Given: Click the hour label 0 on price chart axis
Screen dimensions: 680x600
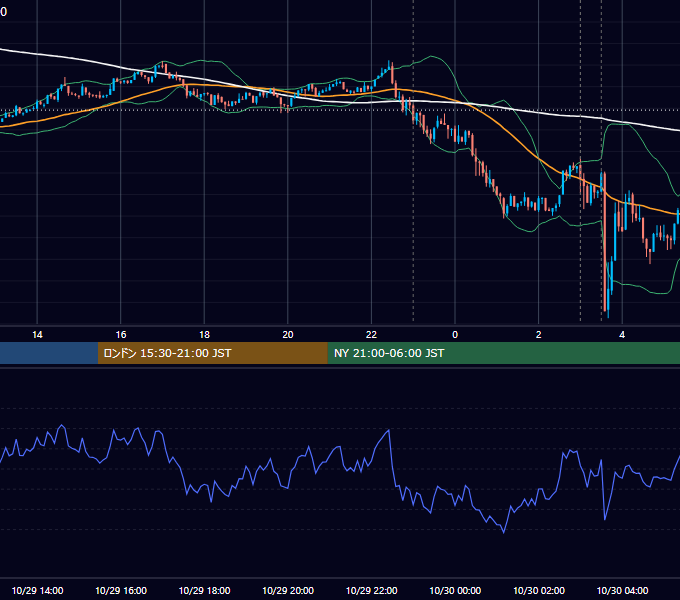Looking at the screenshot, I should 455,335.
